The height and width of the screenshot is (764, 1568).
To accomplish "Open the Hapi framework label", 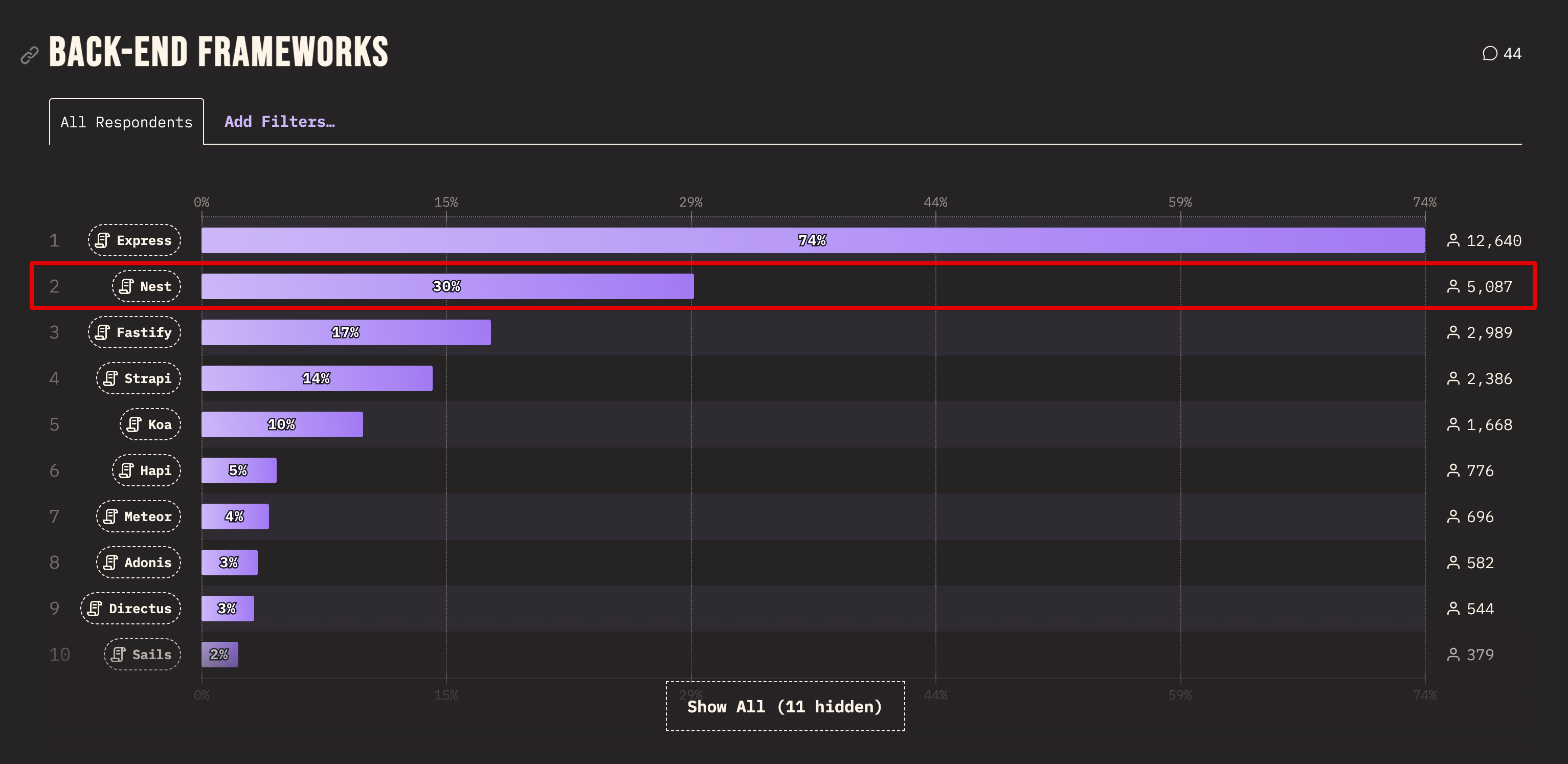I will point(146,470).
